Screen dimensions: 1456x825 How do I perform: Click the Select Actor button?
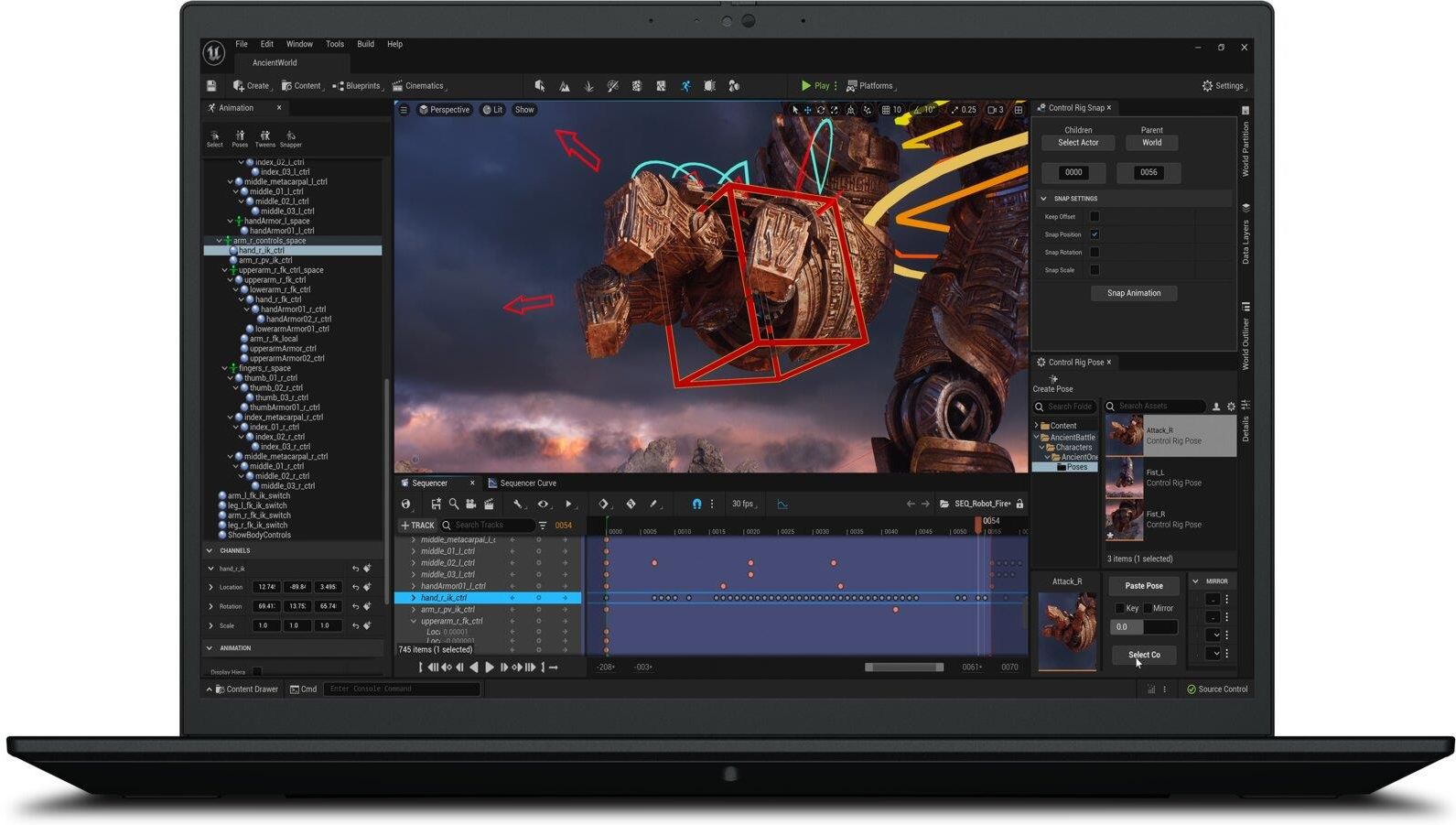click(1078, 143)
